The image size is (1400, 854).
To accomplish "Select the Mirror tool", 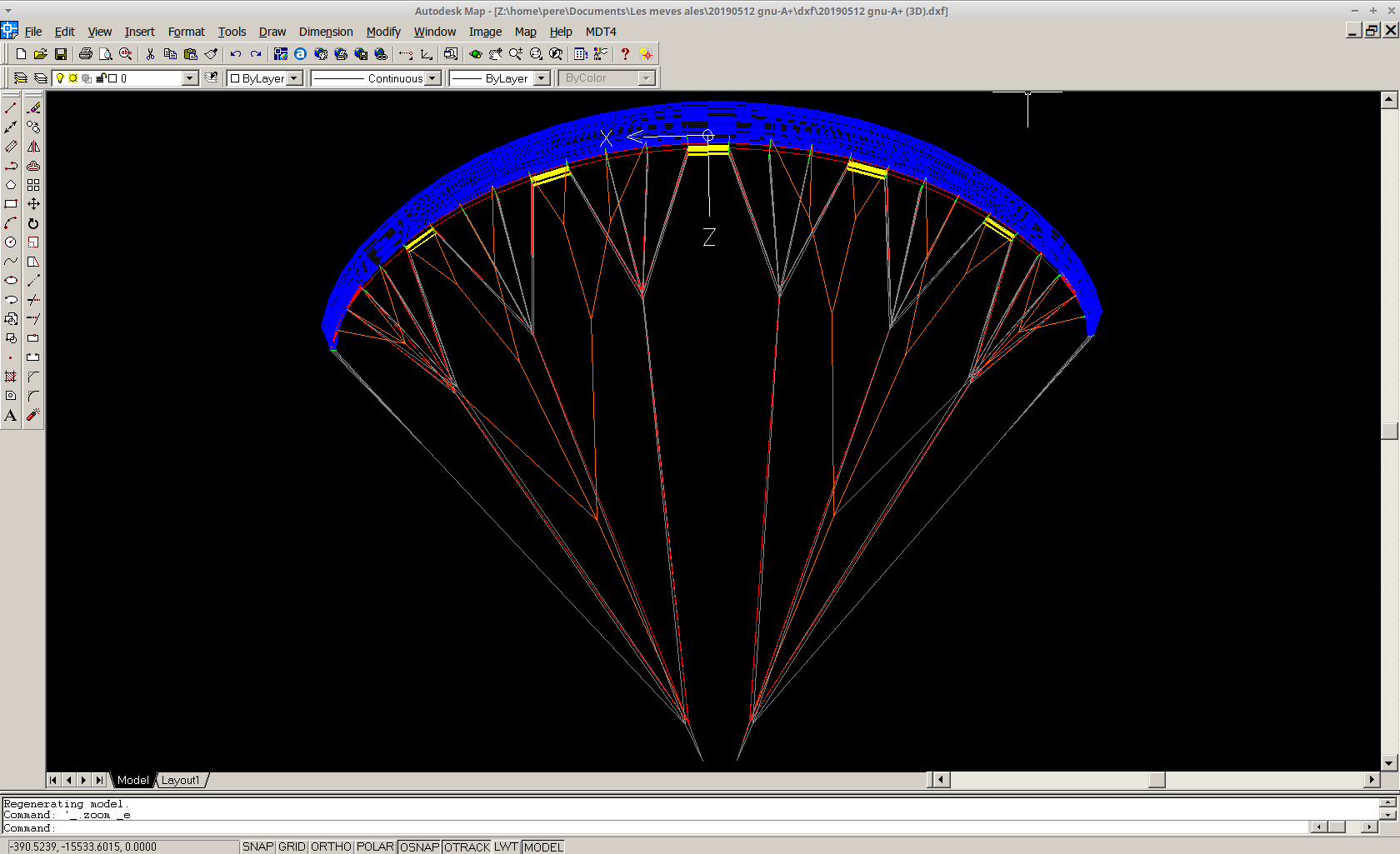I will (33, 147).
